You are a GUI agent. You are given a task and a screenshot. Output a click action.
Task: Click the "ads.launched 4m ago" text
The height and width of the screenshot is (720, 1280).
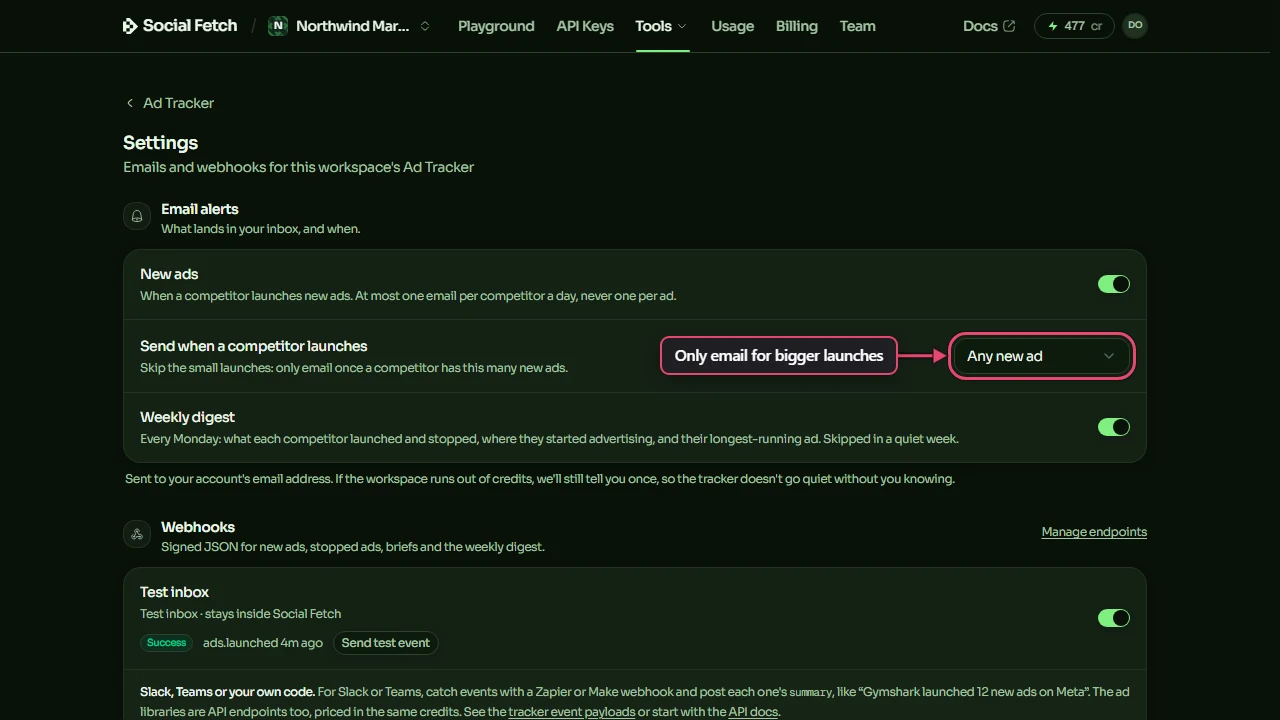click(x=263, y=643)
